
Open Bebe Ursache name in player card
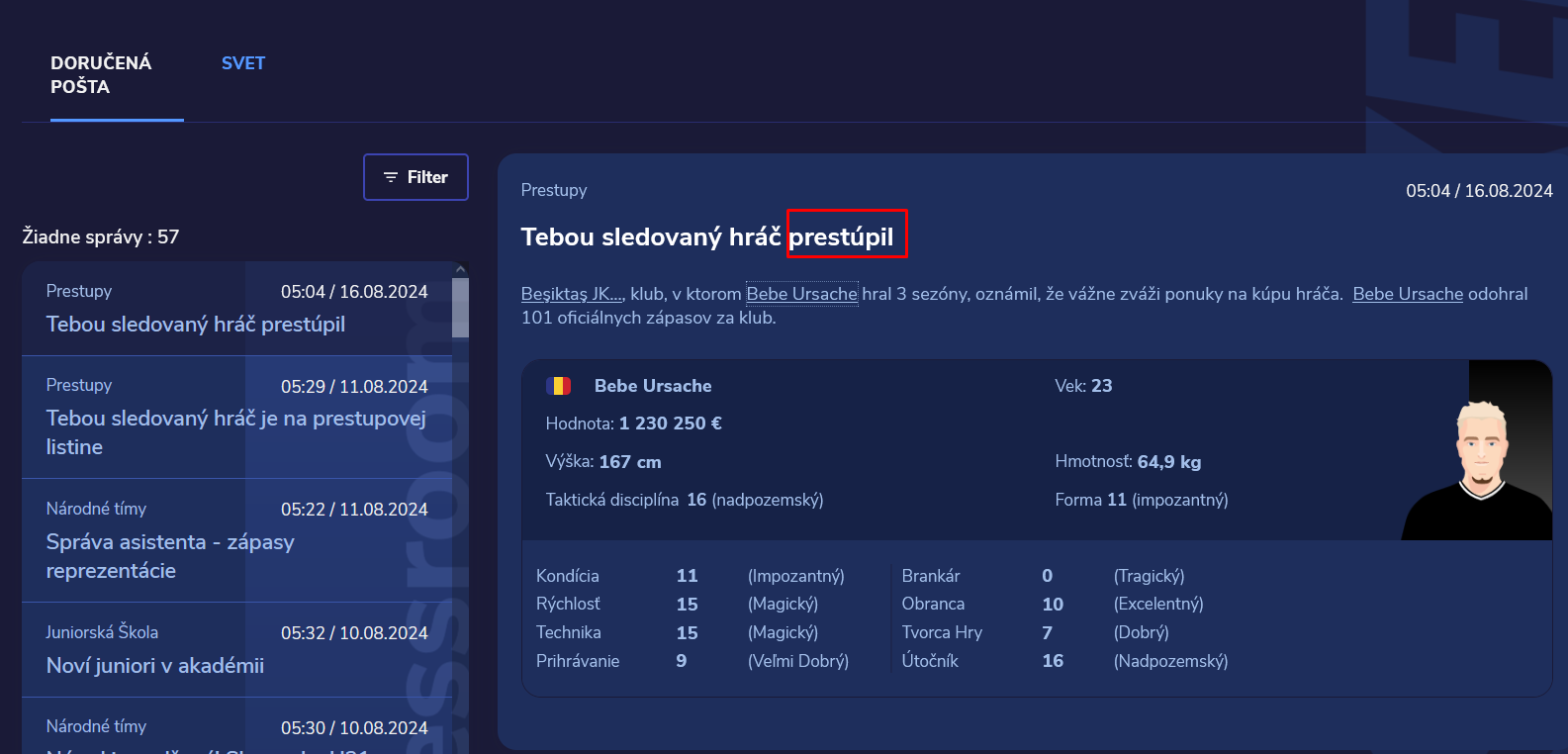tap(653, 386)
